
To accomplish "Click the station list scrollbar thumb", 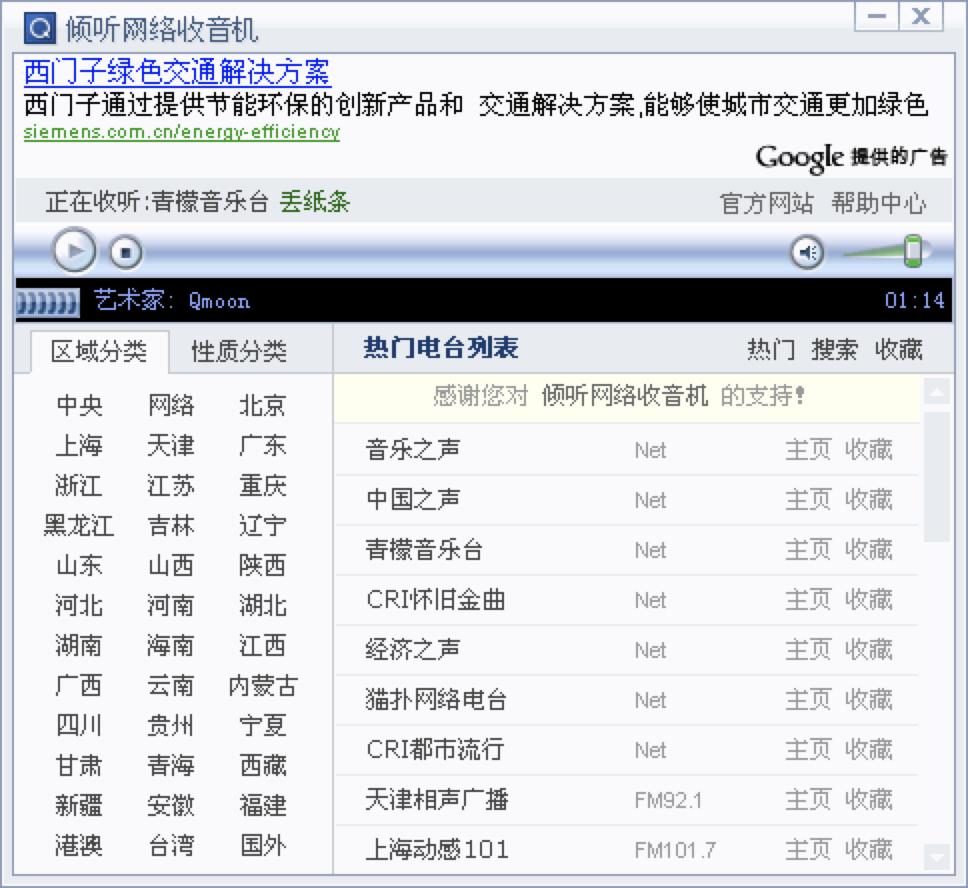I will (937, 477).
